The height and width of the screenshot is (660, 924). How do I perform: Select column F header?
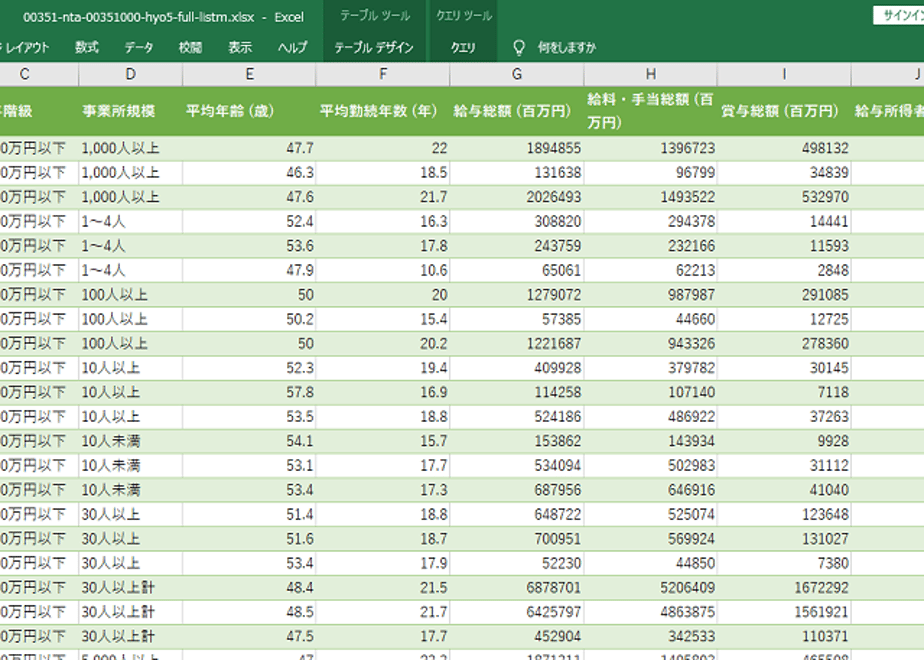tap(383, 74)
